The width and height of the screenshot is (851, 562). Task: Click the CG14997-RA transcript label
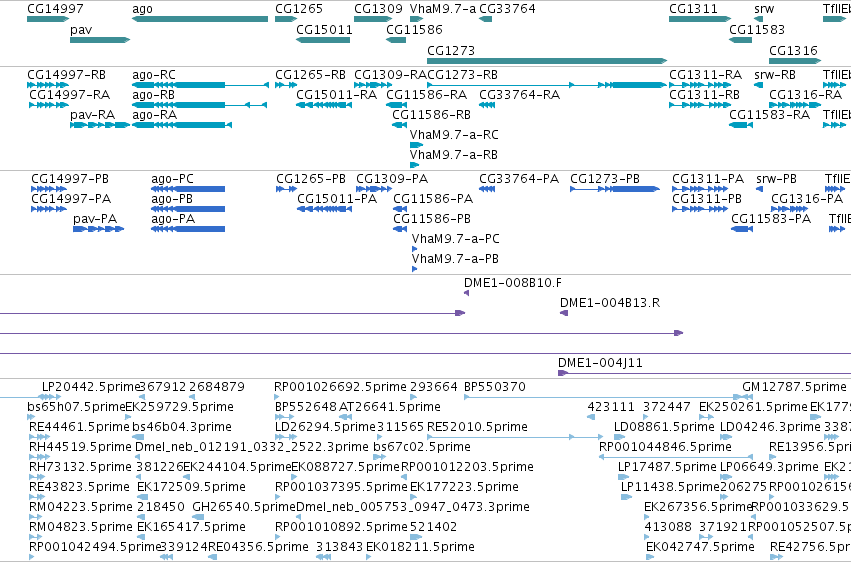coord(69,94)
